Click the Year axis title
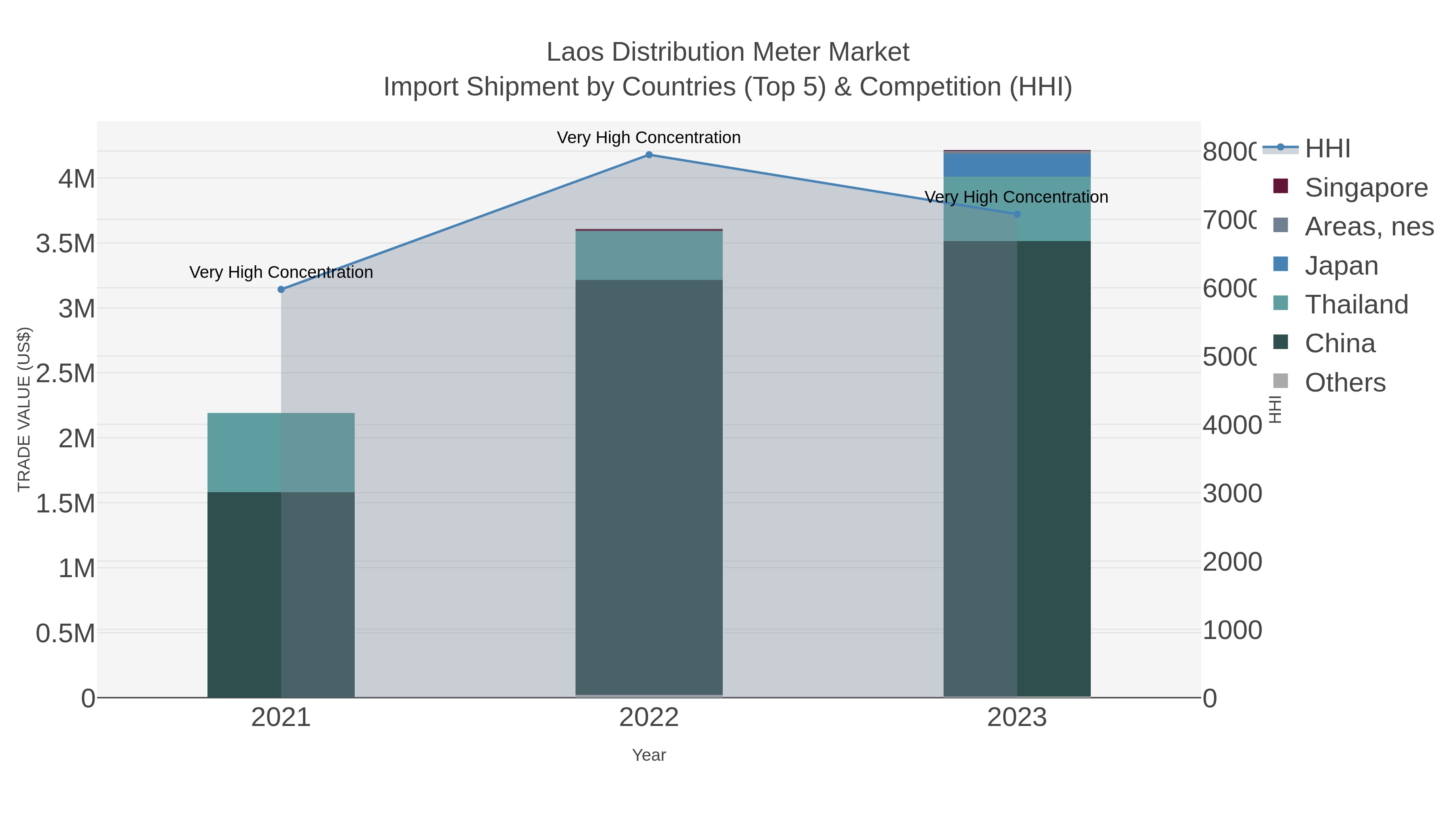This screenshot has width=1456, height=819. tap(649, 755)
